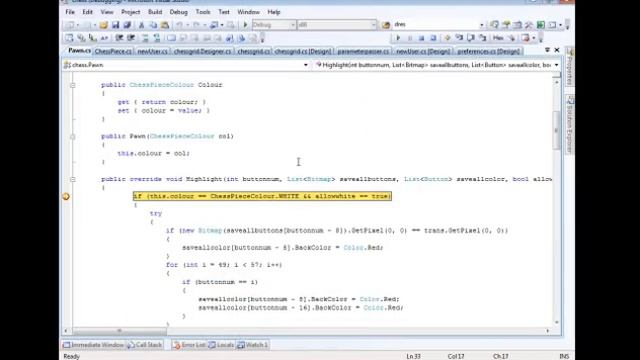Cut selection using the scissors icon

pyautogui.click(x=141, y=25)
